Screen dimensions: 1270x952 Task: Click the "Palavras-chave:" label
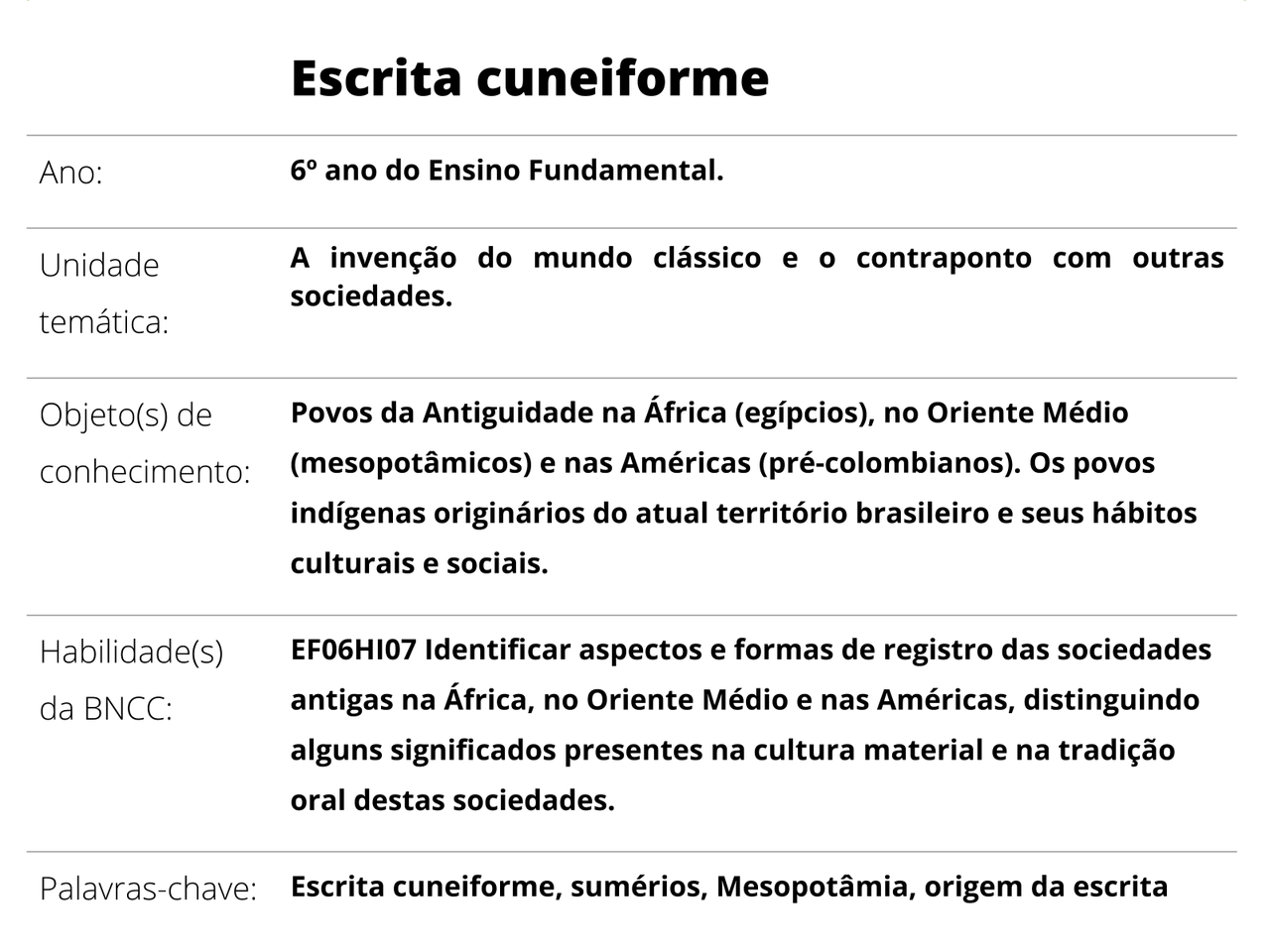(148, 889)
